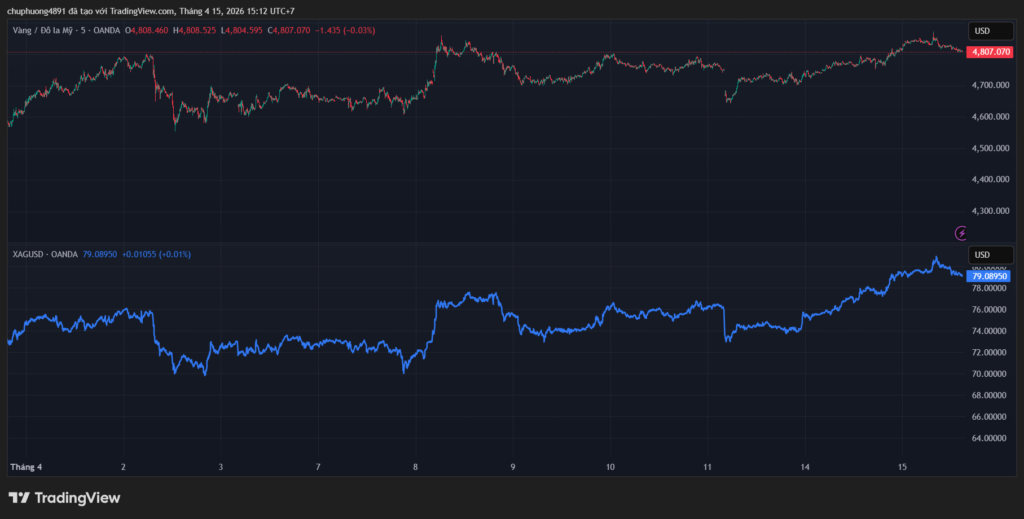The height and width of the screenshot is (519, 1024).
Task: Click the Tháng 4 date label on time axis
Action: click(x=26, y=467)
